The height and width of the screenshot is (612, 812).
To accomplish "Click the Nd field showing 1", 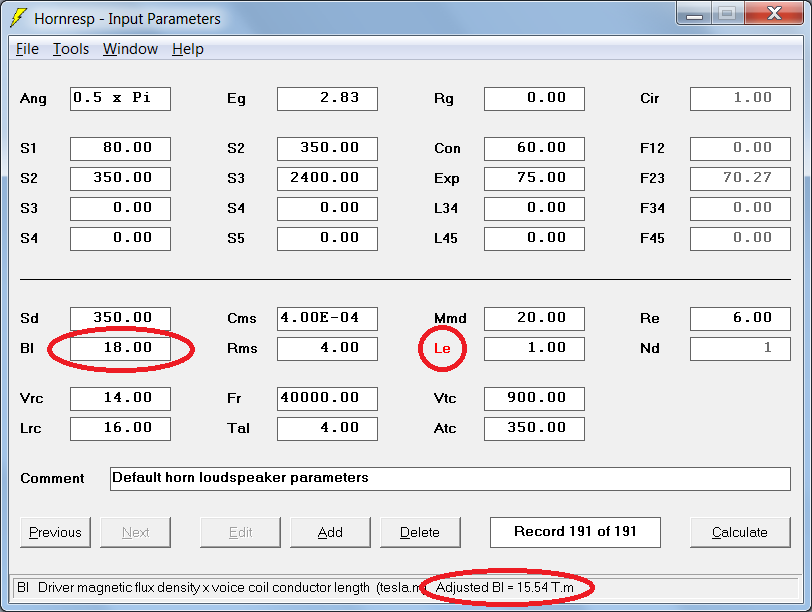I will coord(740,348).
